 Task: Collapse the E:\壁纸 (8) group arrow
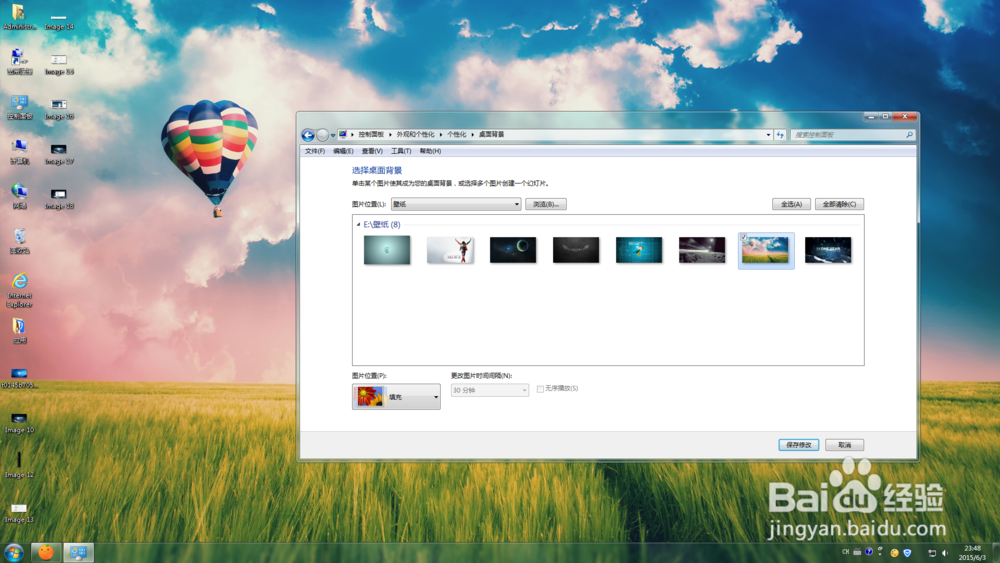coord(358,224)
